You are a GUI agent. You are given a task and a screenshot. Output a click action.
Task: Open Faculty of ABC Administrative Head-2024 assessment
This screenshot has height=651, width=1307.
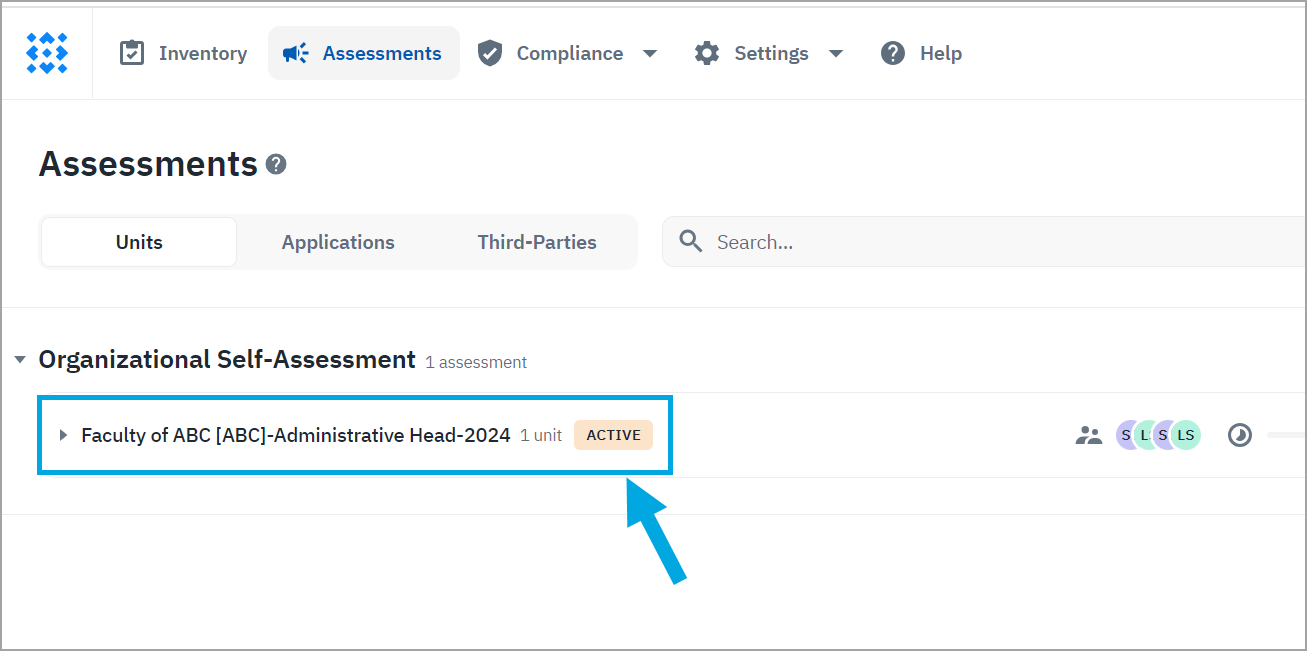click(x=295, y=435)
